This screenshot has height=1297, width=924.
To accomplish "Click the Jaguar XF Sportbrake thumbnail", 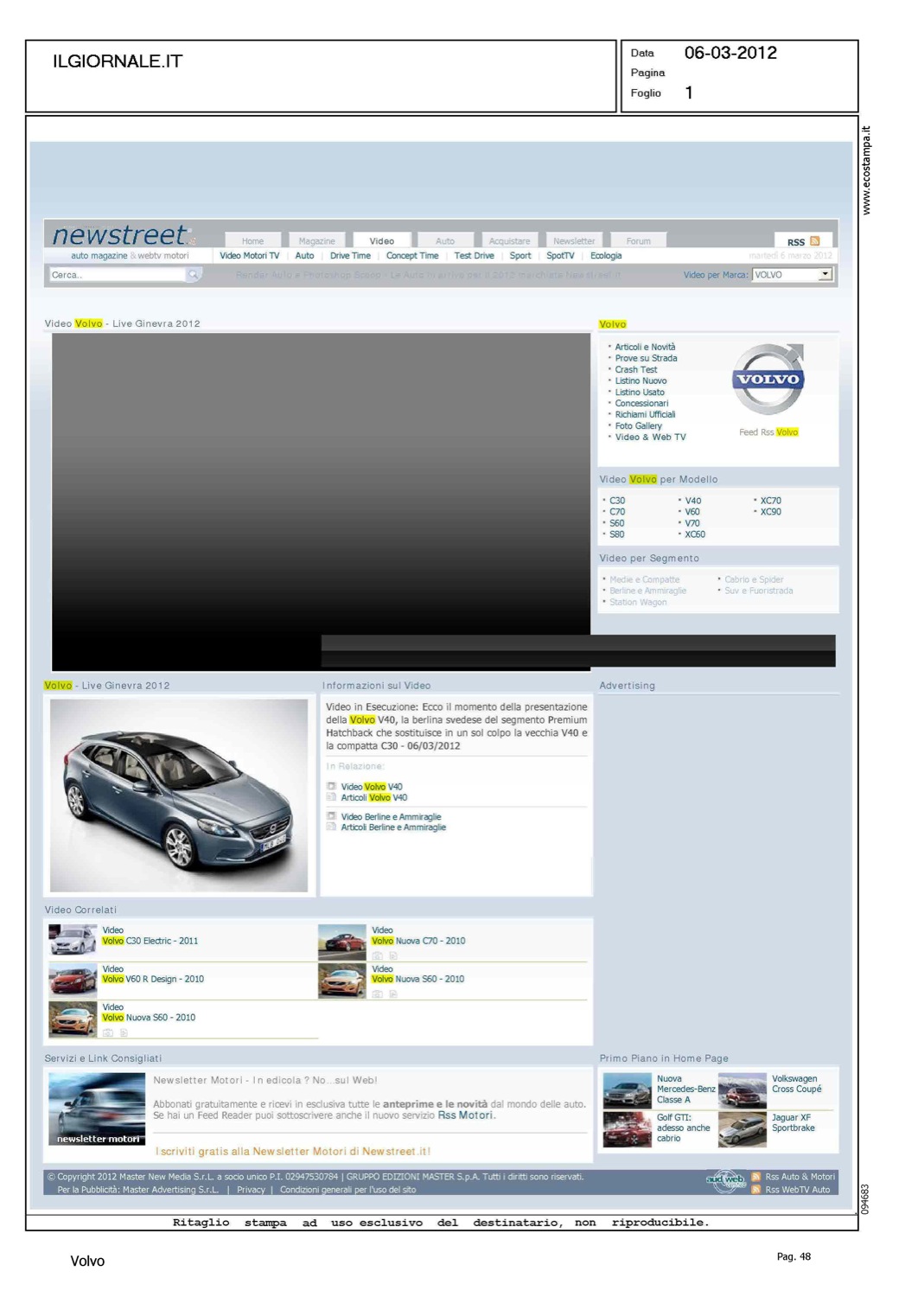I will pyautogui.click(x=742, y=1129).
